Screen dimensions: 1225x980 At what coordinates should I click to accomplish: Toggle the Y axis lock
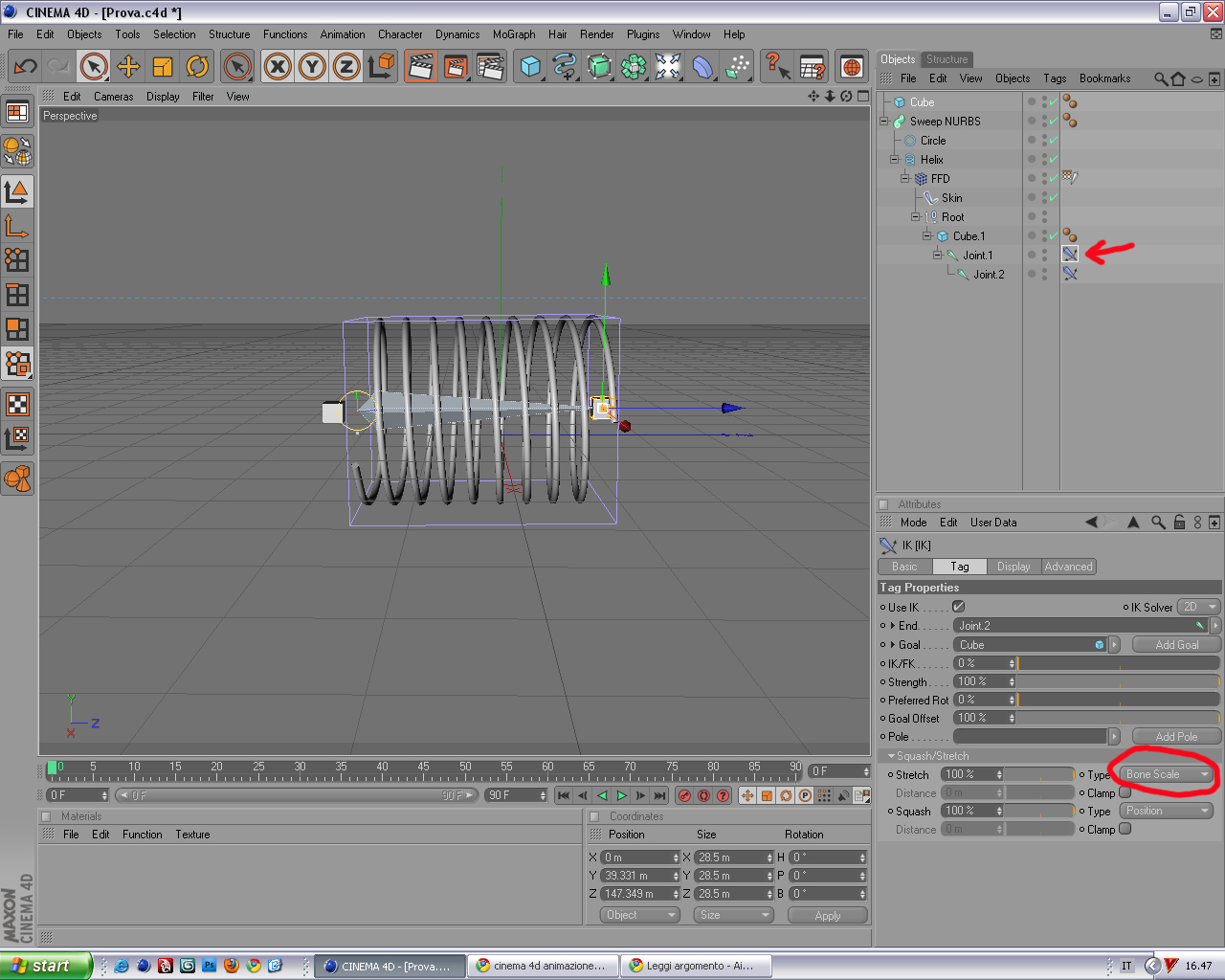[312, 66]
